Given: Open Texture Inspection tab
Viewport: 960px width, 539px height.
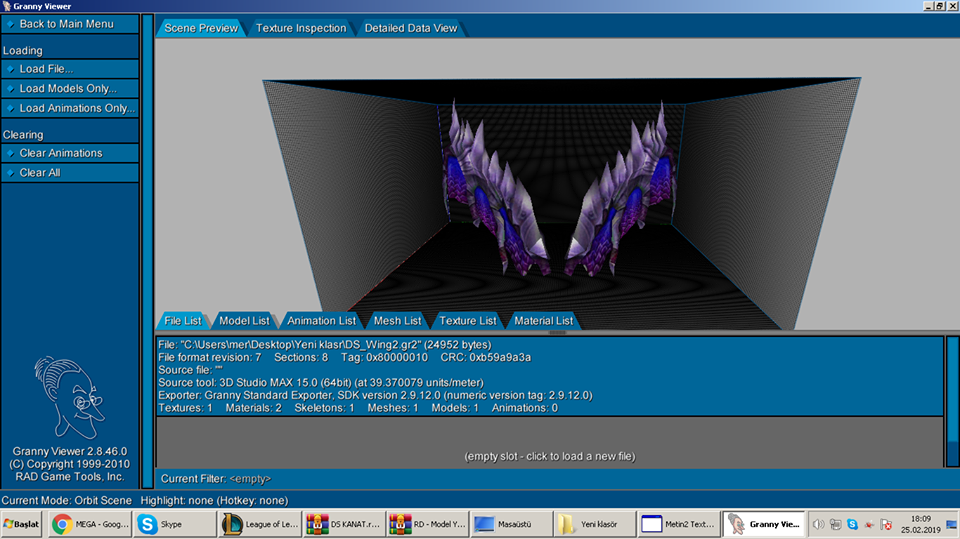Looking at the screenshot, I should pyautogui.click(x=301, y=28).
